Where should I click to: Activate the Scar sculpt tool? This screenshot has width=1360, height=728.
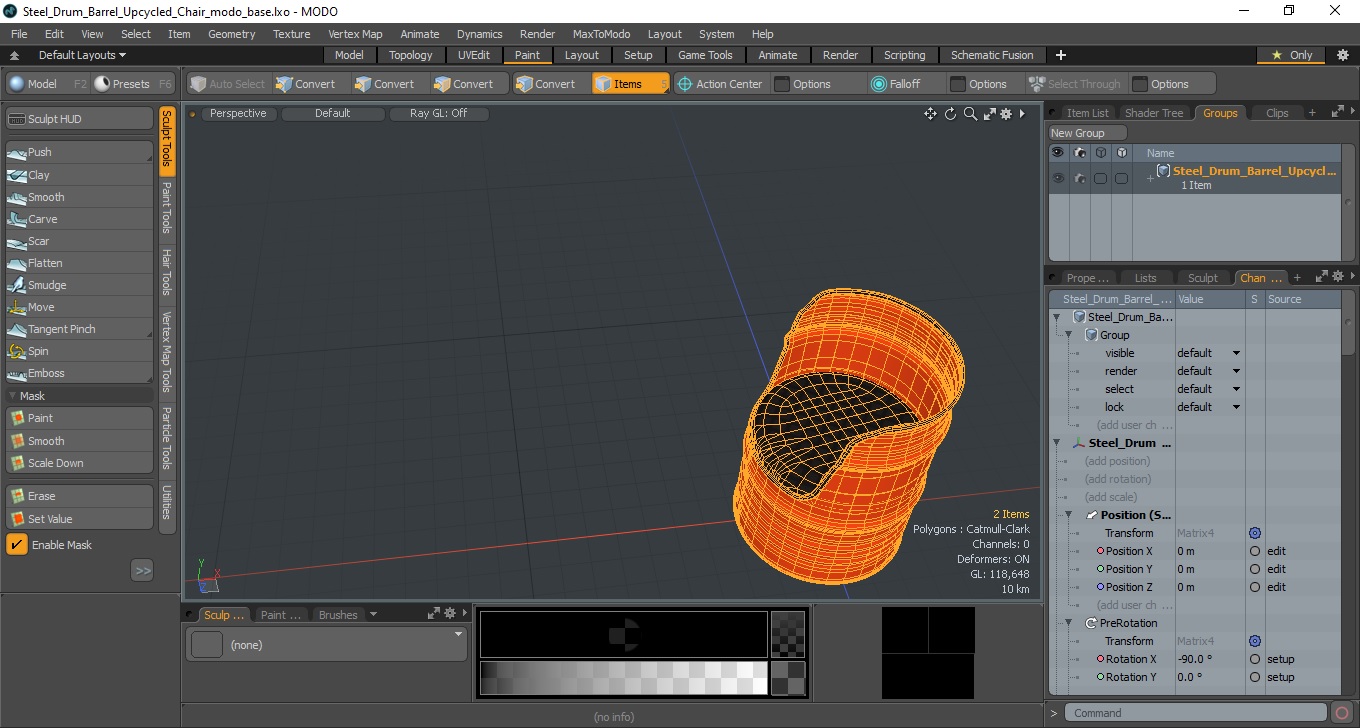[x=80, y=241]
